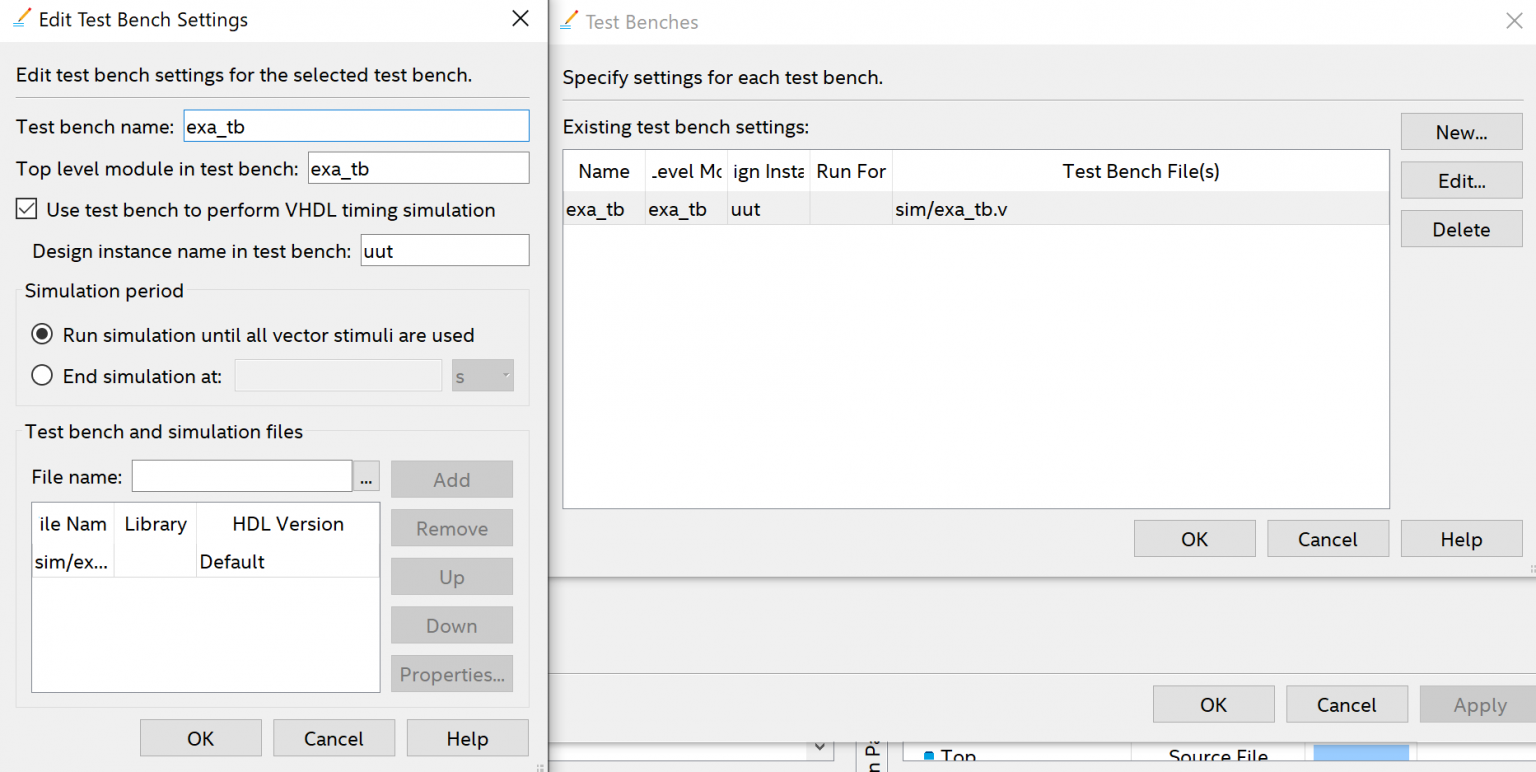Click the browse (...) button beside File name
Screen dimensions: 1536x772
(x=366, y=478)
